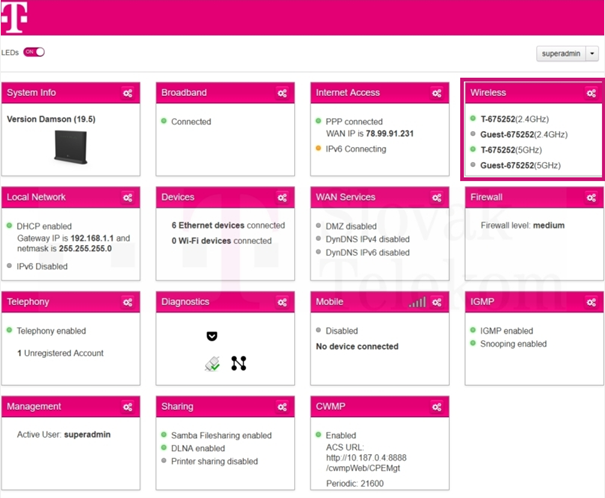The height and width of the screenshot is (498, 605).
Task: Open the Firewall card header
Action: (534, 197)
